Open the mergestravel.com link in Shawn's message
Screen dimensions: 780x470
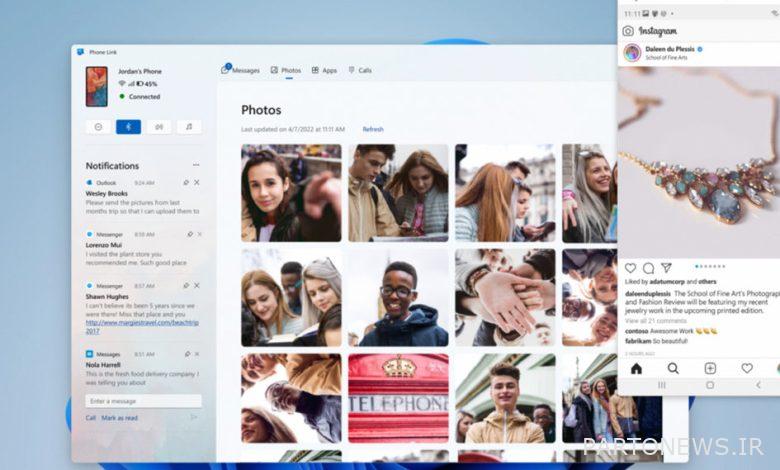142,326
